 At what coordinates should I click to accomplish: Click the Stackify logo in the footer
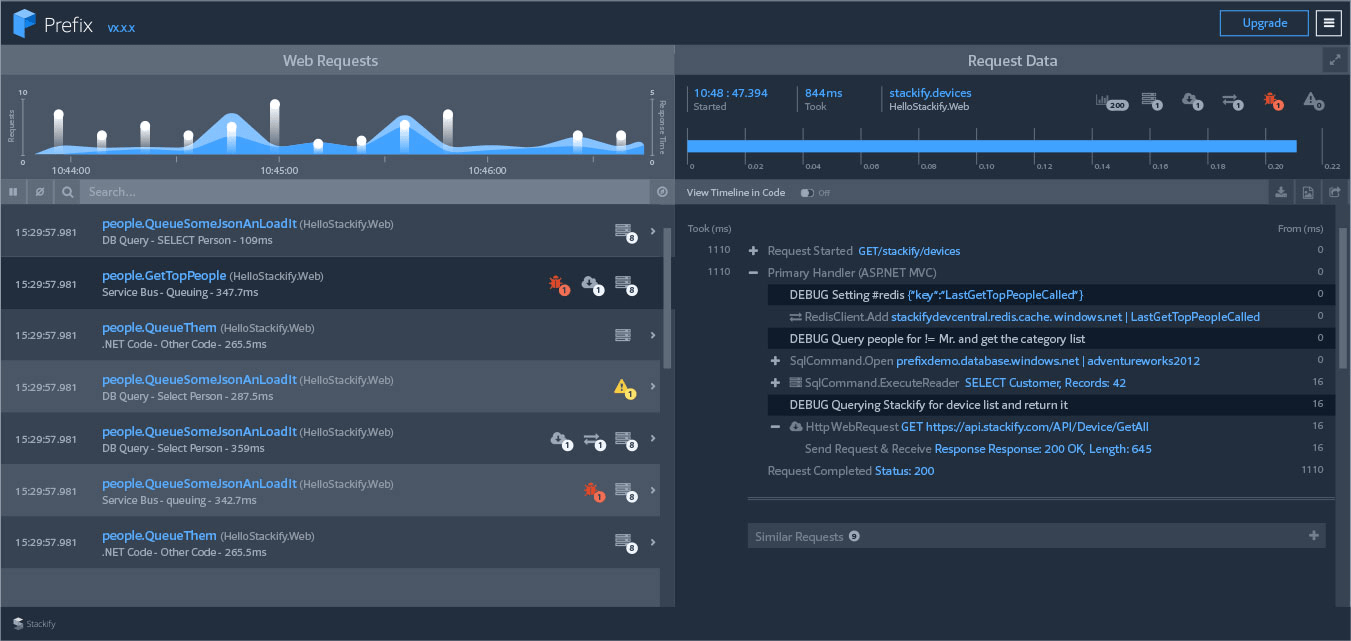click(35, 624)
